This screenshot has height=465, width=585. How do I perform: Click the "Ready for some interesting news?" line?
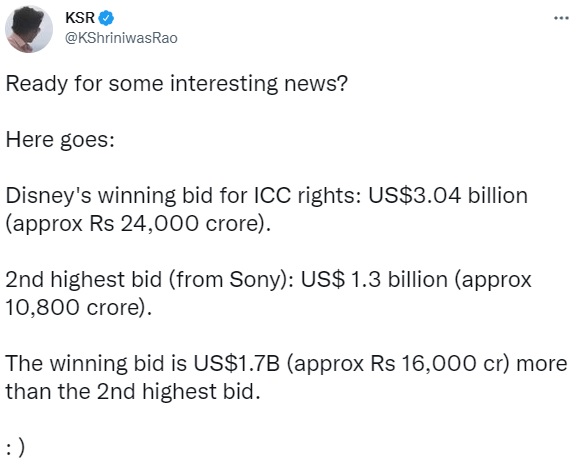176,84
